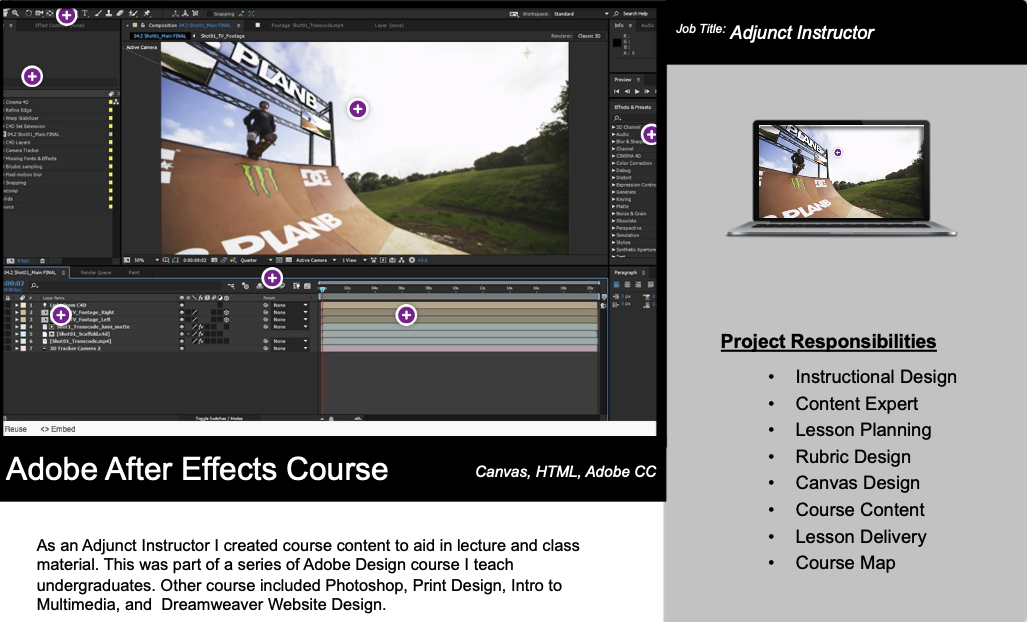This screenshot has width=1027, height=622.
Task: Select Shot01_TV_Footage in composition breadcrumb
Action: [x=222, y=36]
